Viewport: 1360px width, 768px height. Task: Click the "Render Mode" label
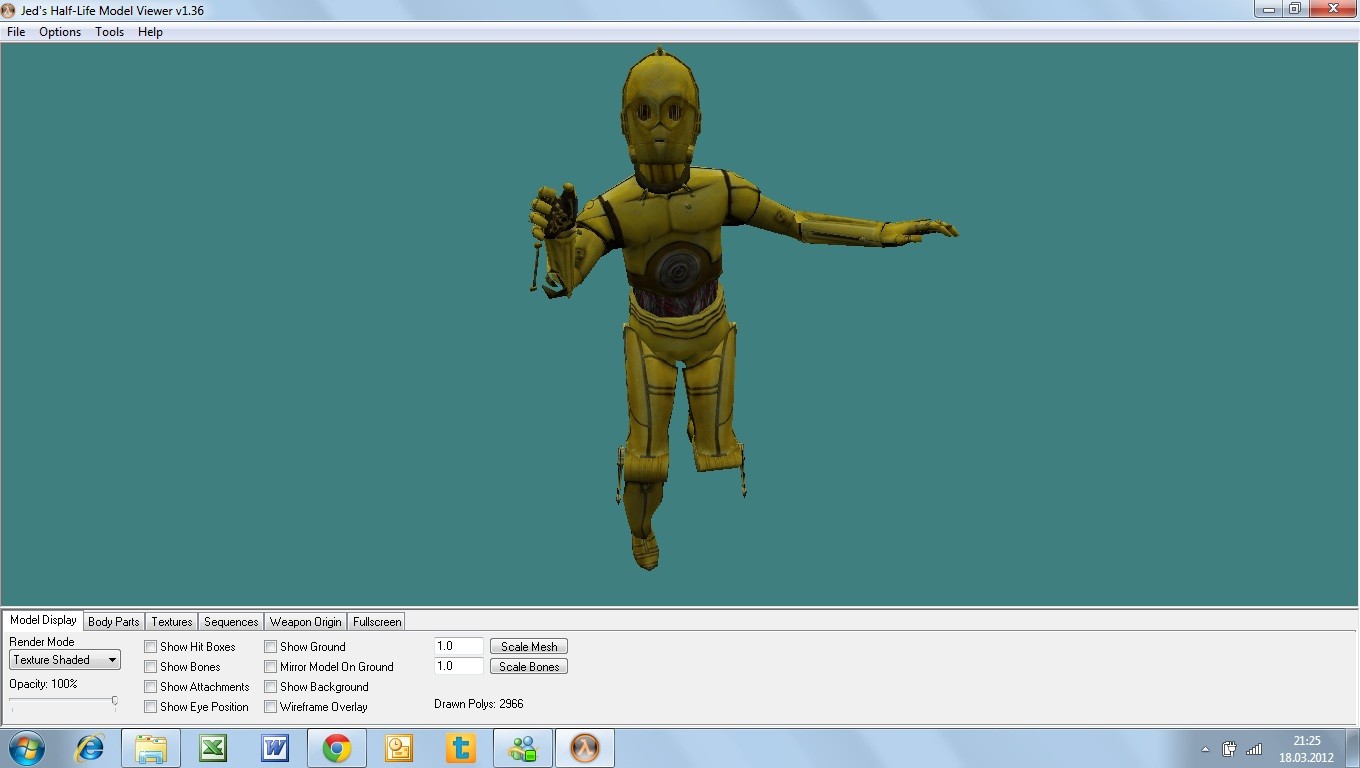coord(42,642)
